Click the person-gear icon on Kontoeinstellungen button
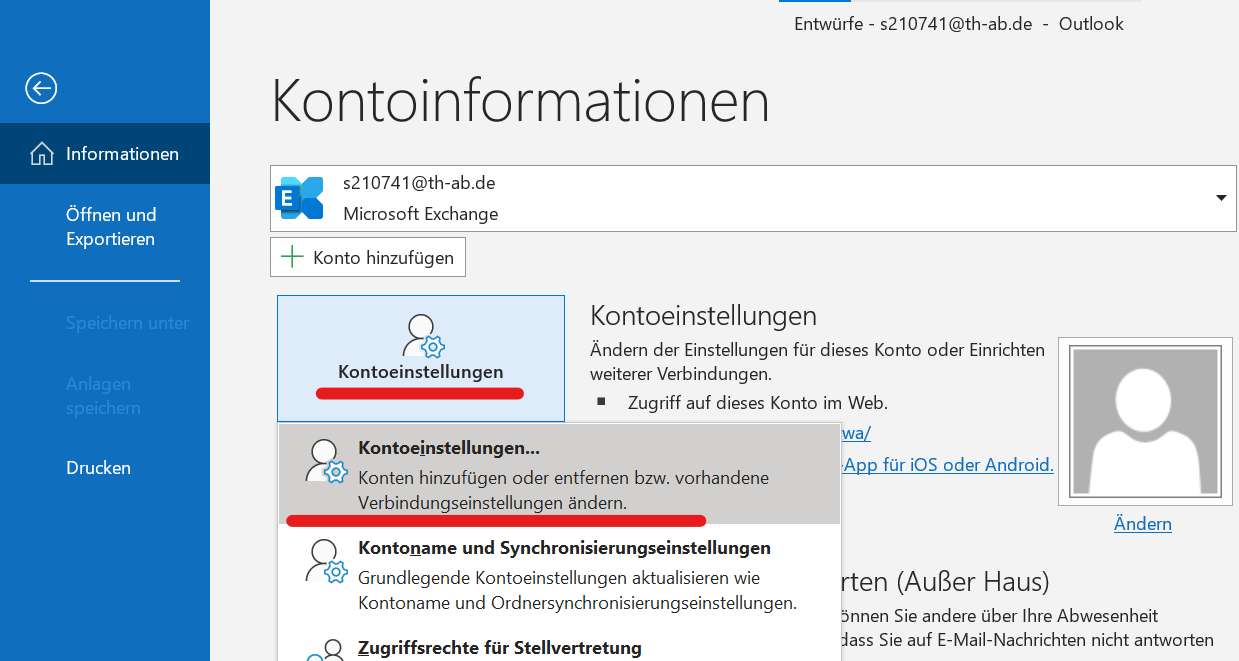 pyautogui.click(x=422, y=336)
